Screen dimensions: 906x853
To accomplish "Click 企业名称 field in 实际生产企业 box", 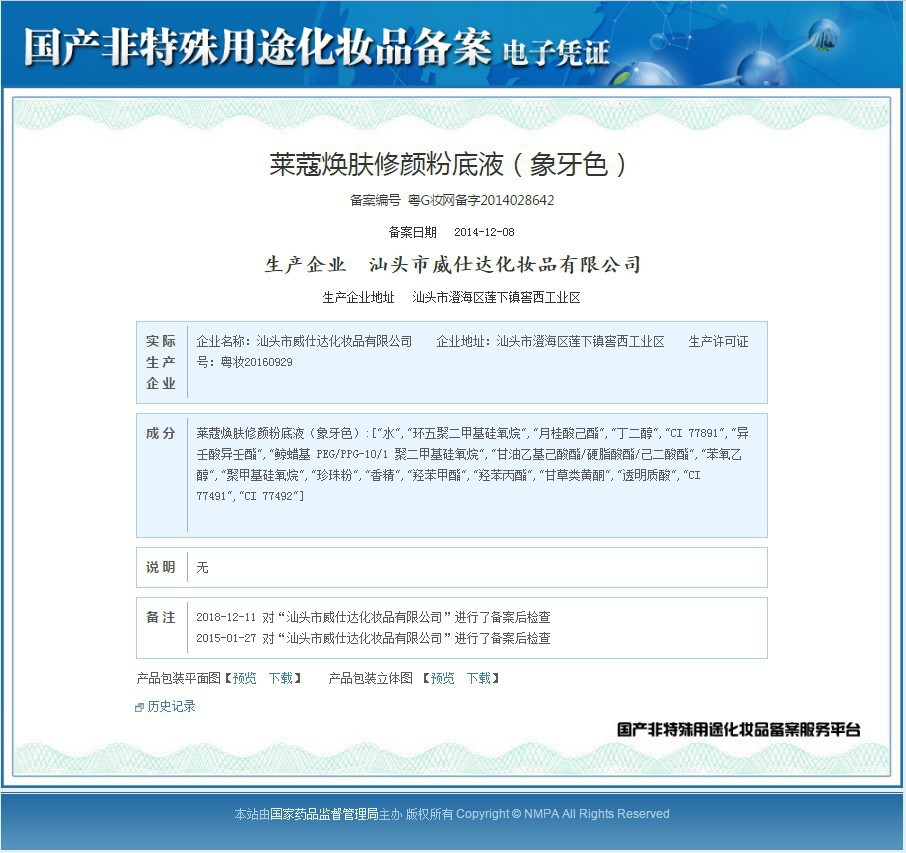I will click(x=305, y=341).
